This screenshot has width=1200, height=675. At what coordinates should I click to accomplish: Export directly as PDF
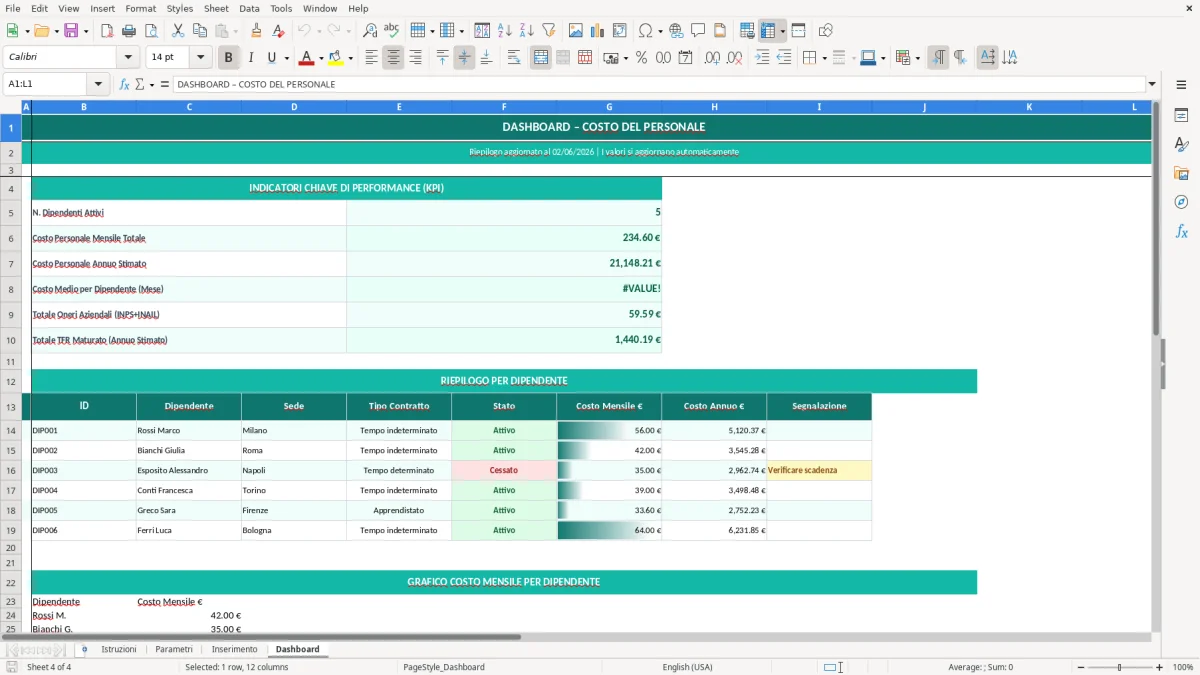tap(107, 31)
